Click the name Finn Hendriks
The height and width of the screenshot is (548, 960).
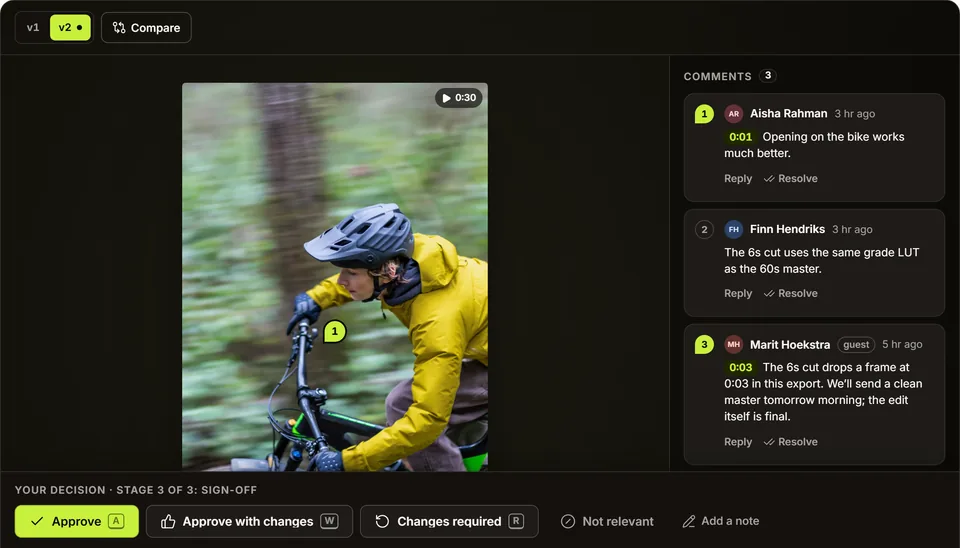click(787, 230)
